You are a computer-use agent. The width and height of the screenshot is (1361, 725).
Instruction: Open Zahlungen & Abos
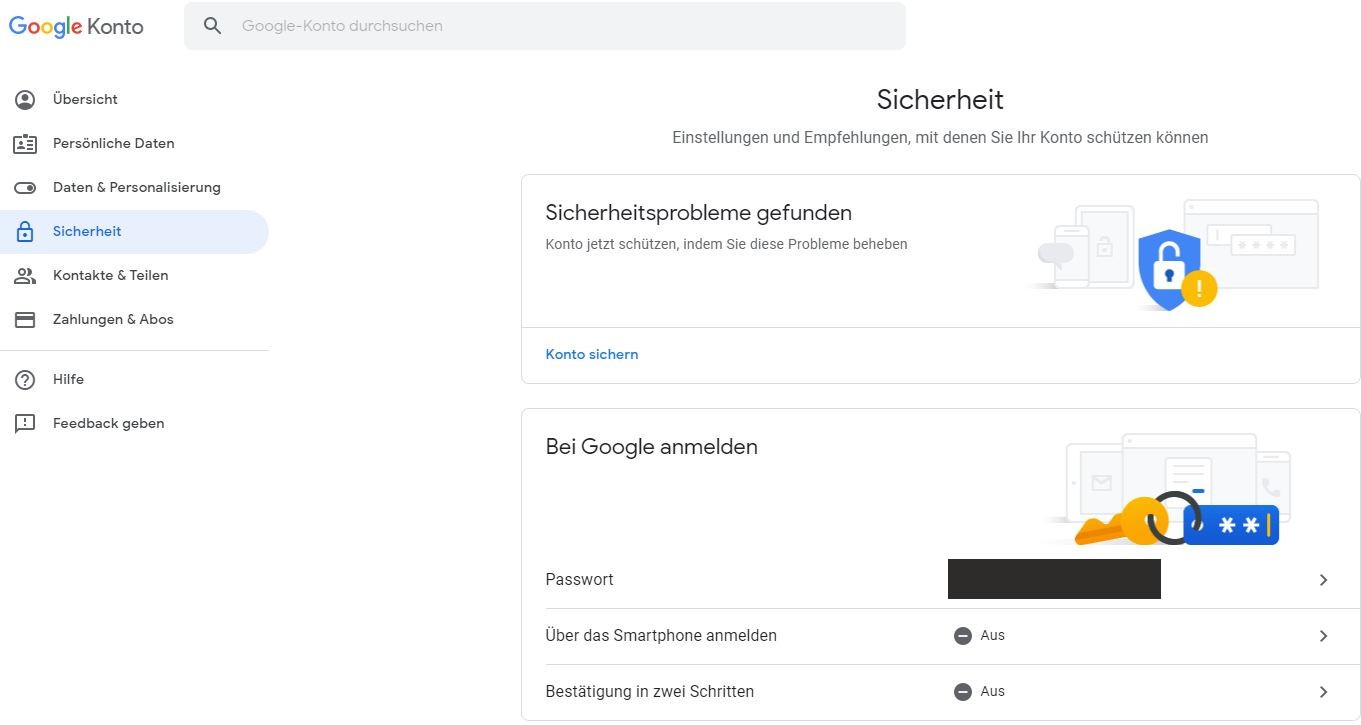point(134,319)
